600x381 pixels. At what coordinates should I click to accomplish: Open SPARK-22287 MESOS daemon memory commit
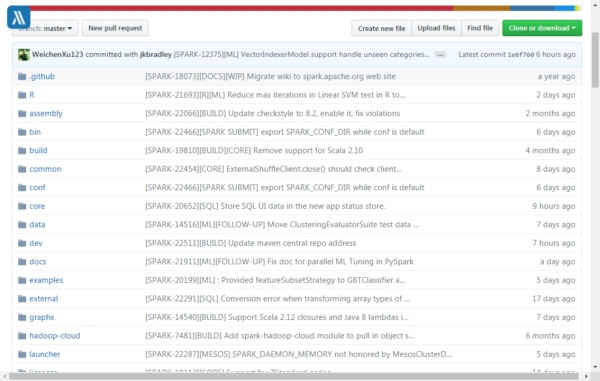point(298,354)
